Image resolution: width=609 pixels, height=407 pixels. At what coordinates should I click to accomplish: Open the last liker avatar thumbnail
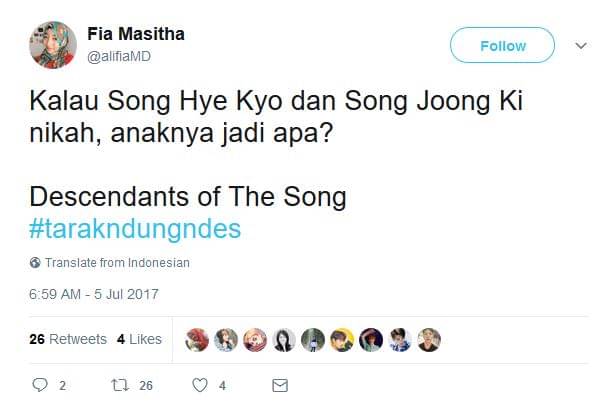point(429,340)
